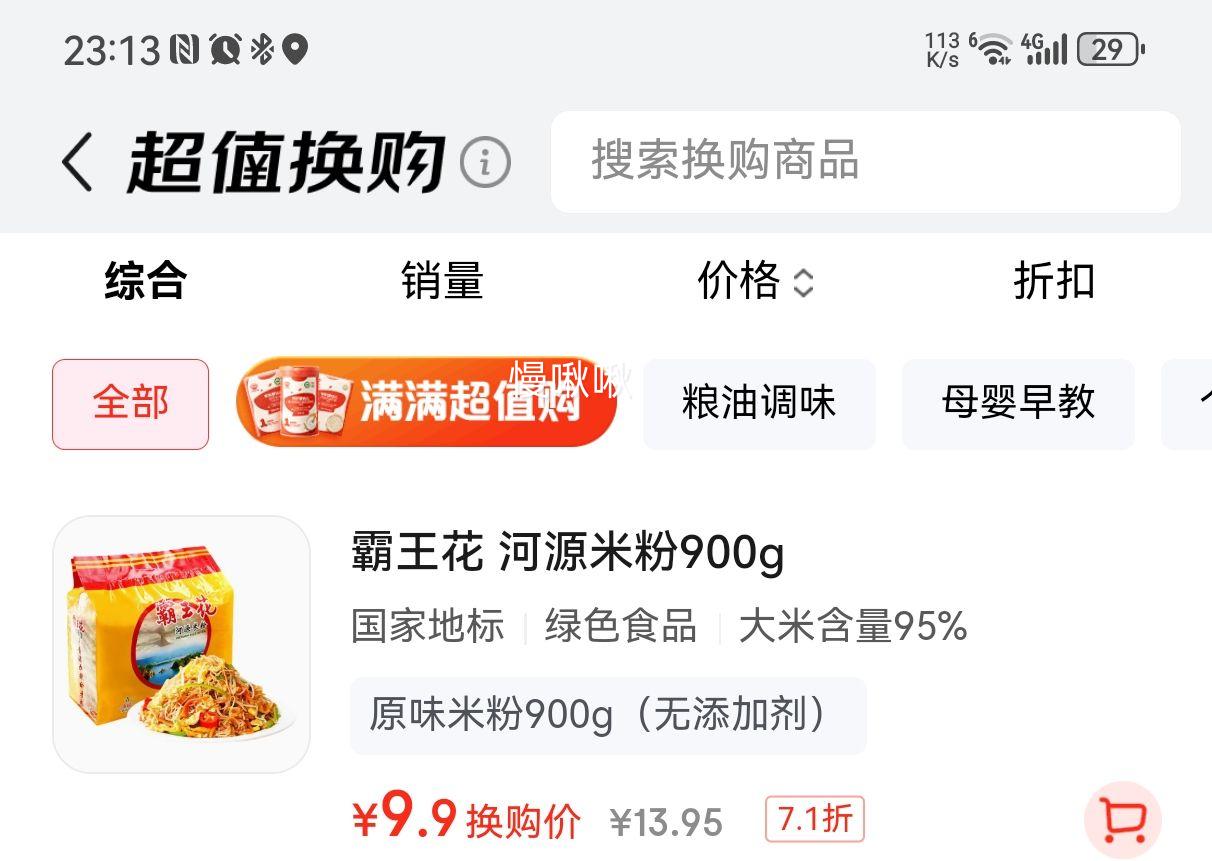Image resolution: width=1212 pixels, height=861 pixels.
Task: Select the 综合 sorting tab
Action: click(146, 281)
